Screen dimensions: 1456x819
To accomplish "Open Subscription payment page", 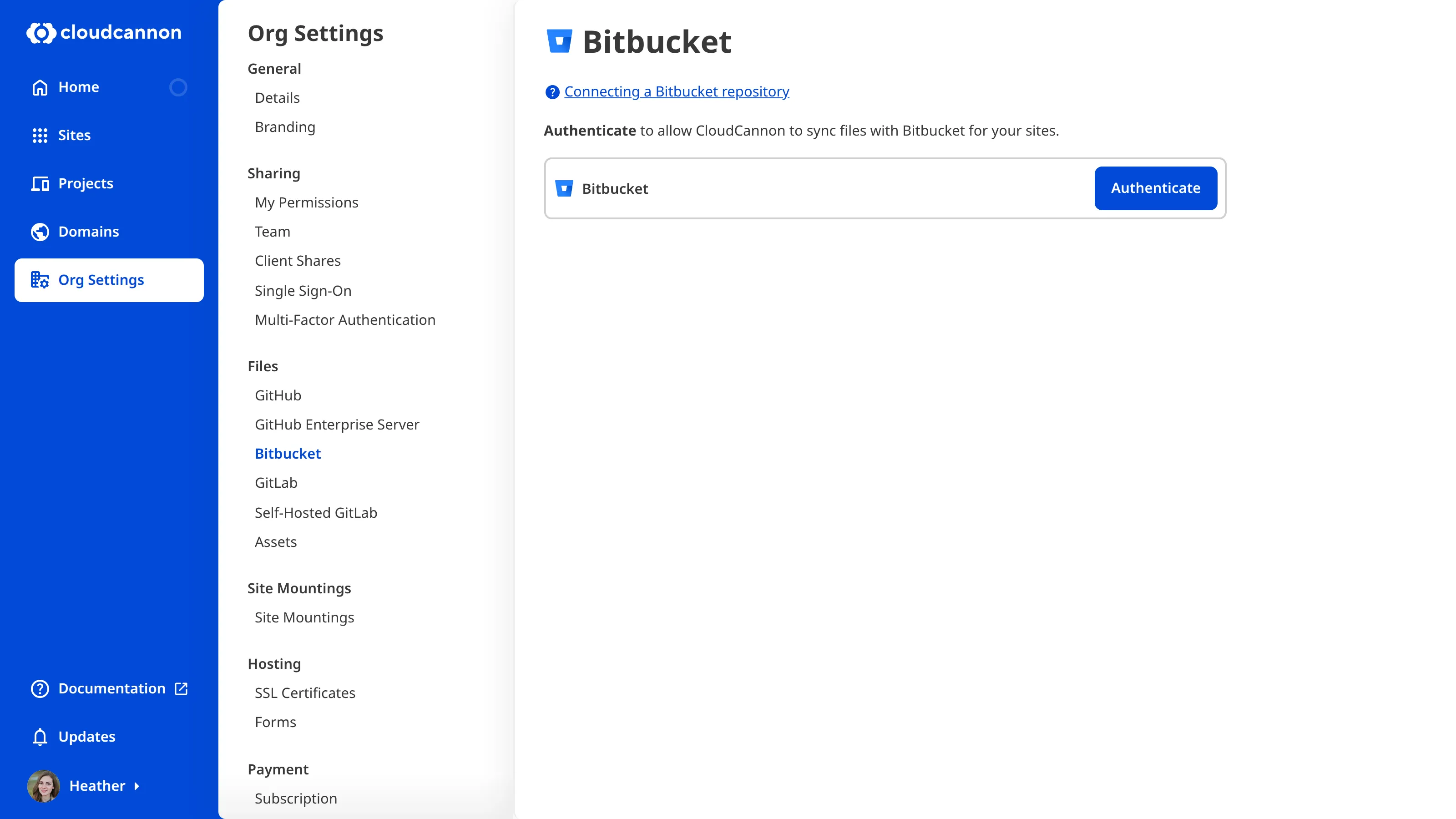I will coord(296,798).
